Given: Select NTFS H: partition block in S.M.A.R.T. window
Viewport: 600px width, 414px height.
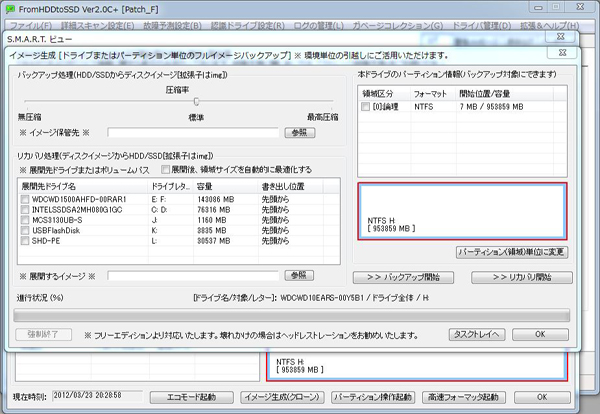Looking at the screenshot, I should pyautogui.click(x=417, y=366).
